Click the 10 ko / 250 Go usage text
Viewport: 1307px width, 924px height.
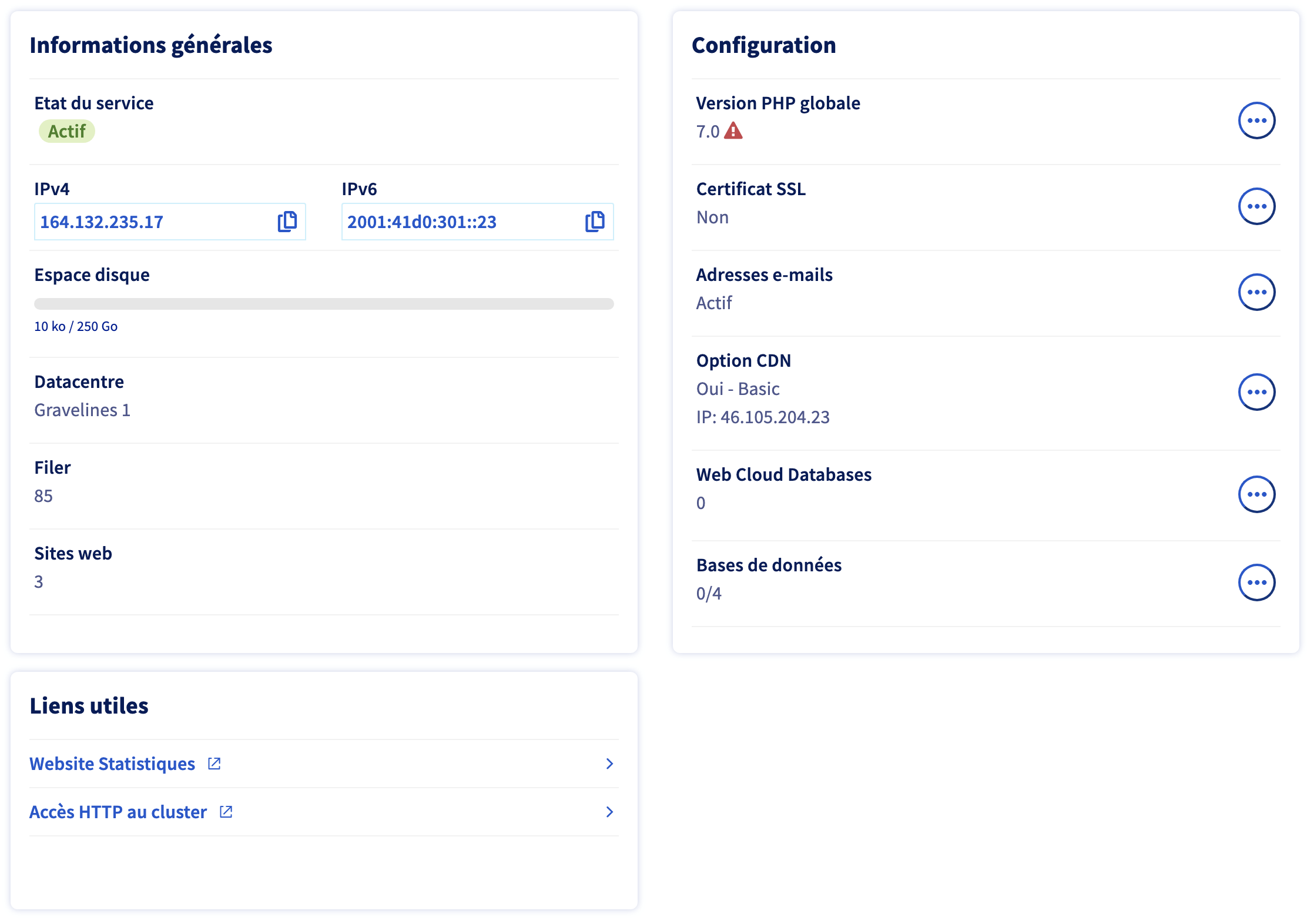[x=76, y=326]
